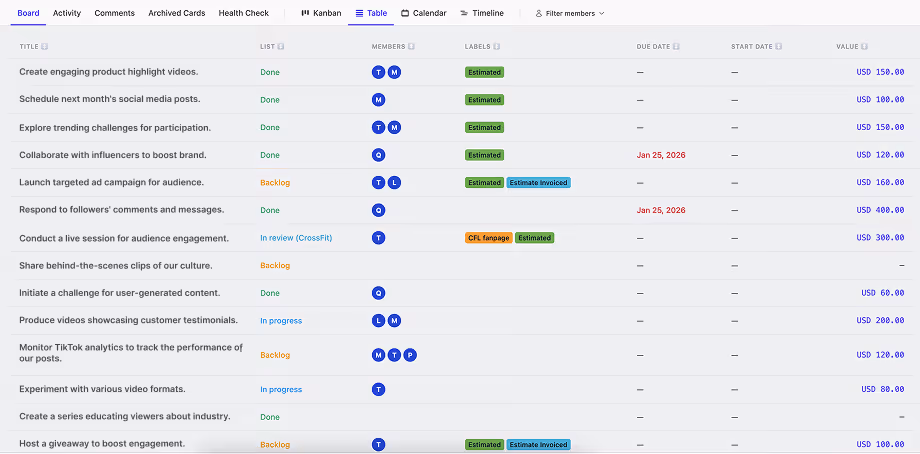Open the Health Check tab
Image resolution: width=920 pixels, height=454 pixels.
[243, 13]
